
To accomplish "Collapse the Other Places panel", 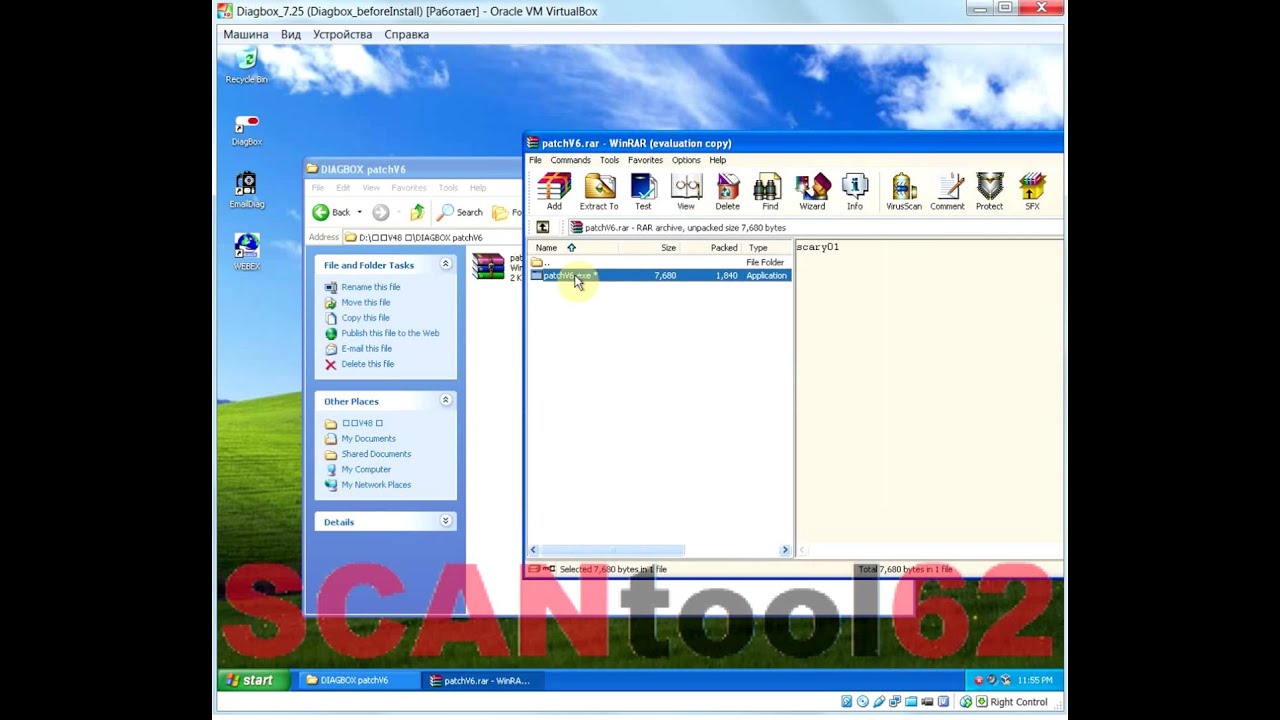I will pos(446,400).
